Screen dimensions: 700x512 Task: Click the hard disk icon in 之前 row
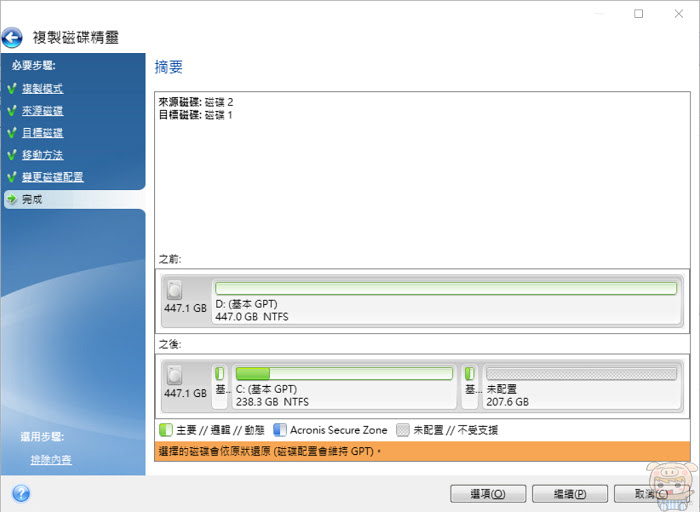(175, 290)
